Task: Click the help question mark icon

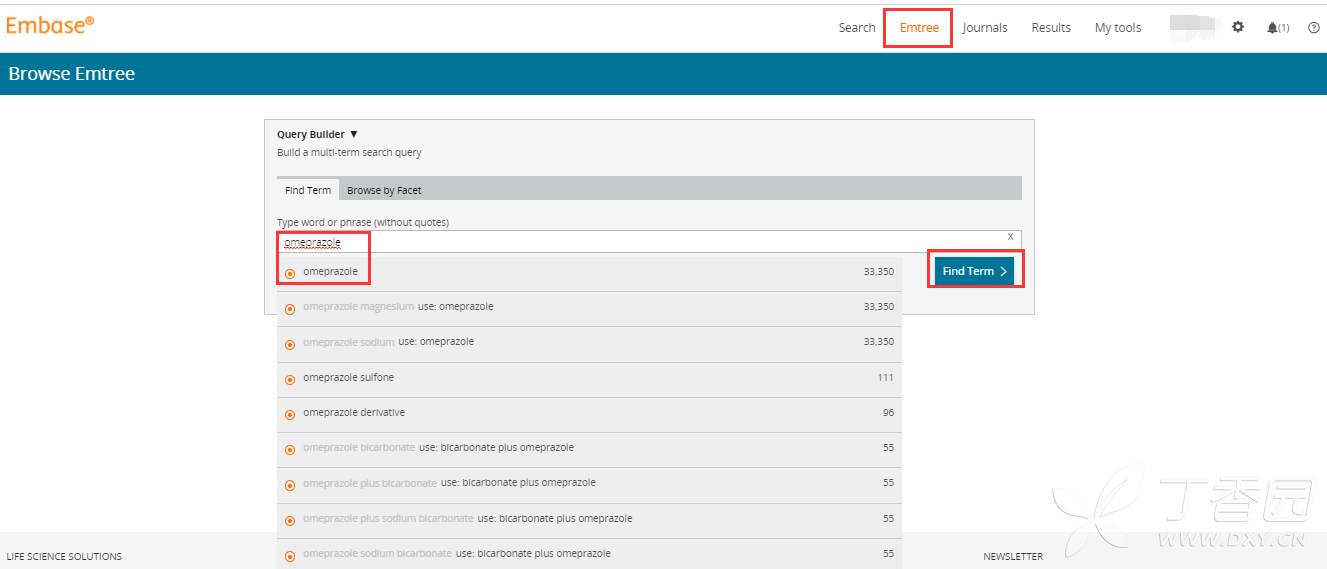Action: coord(1314,28)
